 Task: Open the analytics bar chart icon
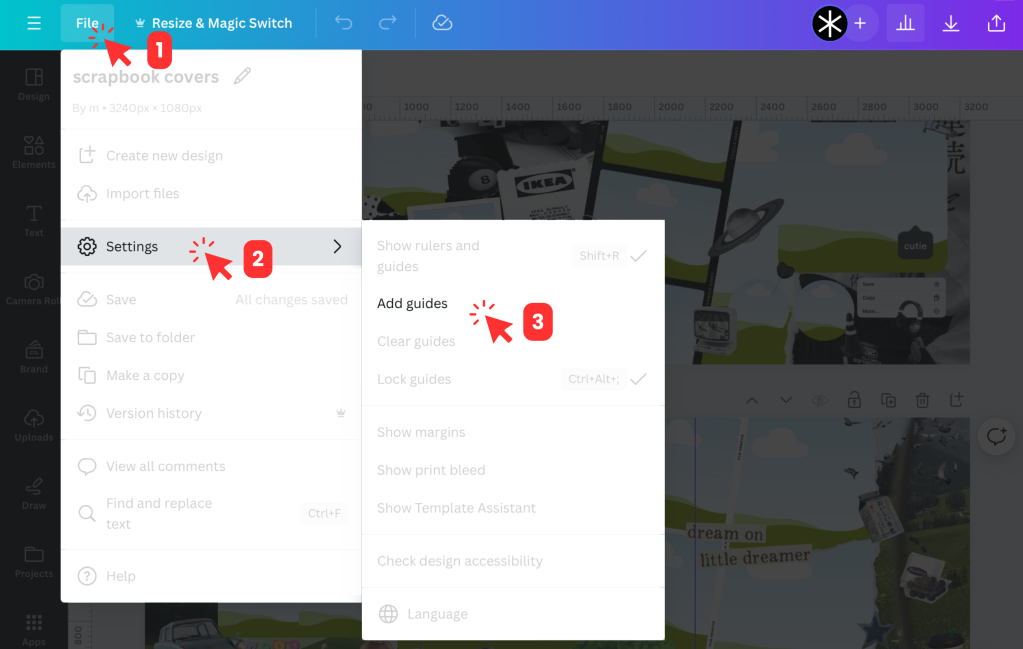(x=905, y=23)
